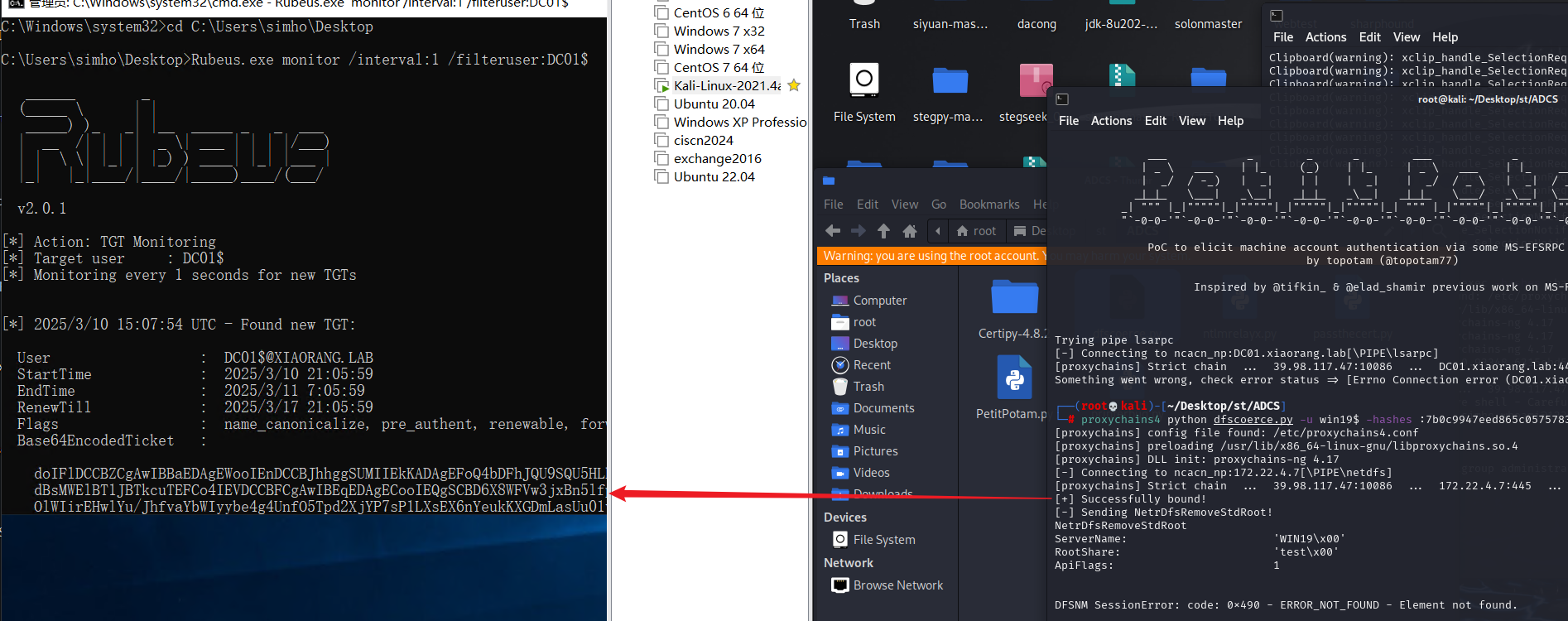Click the terminal icon in ADCS terminal title bar

tap(1062, 99)
